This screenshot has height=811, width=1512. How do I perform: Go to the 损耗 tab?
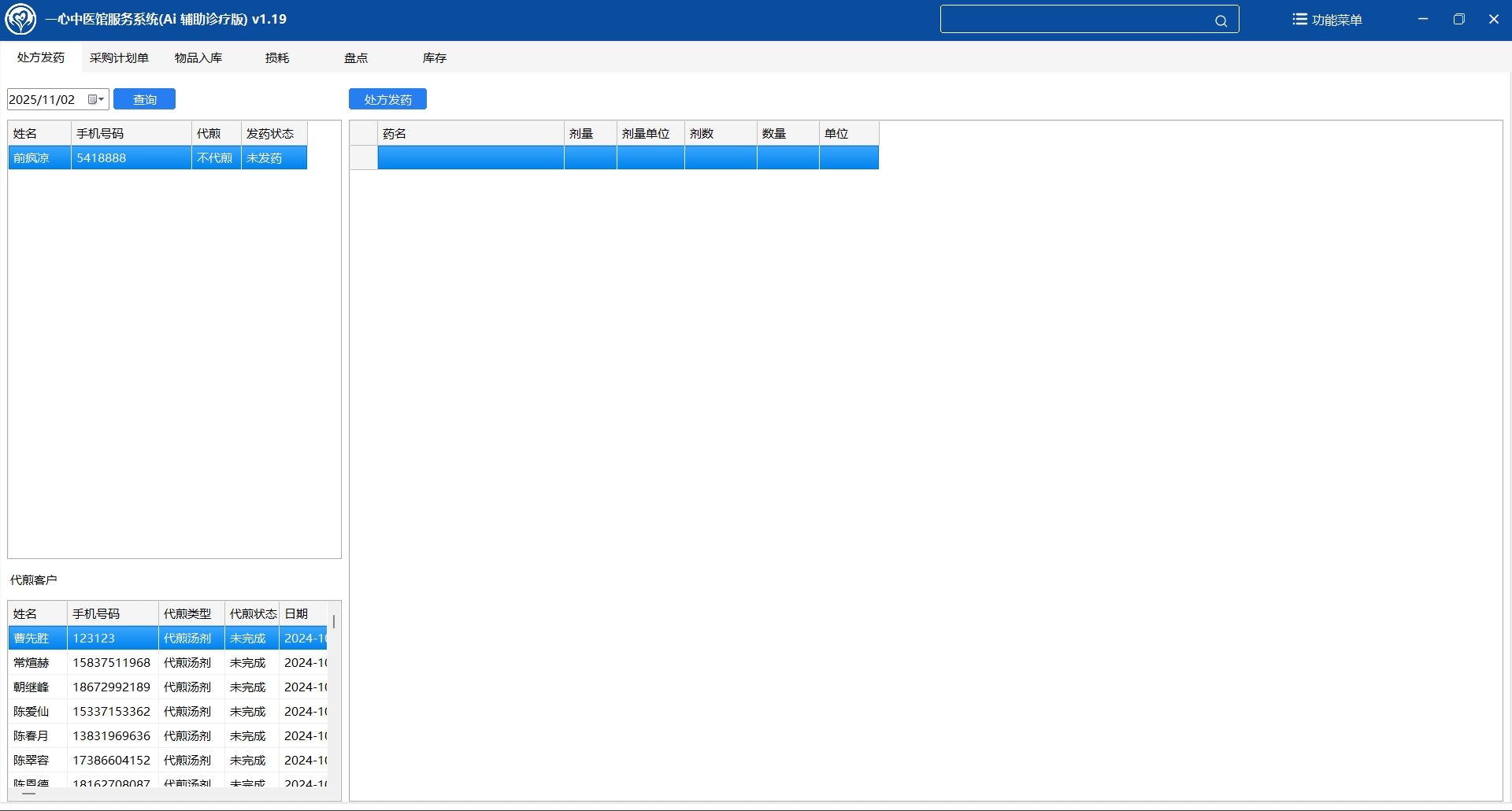tap(277, 57)
